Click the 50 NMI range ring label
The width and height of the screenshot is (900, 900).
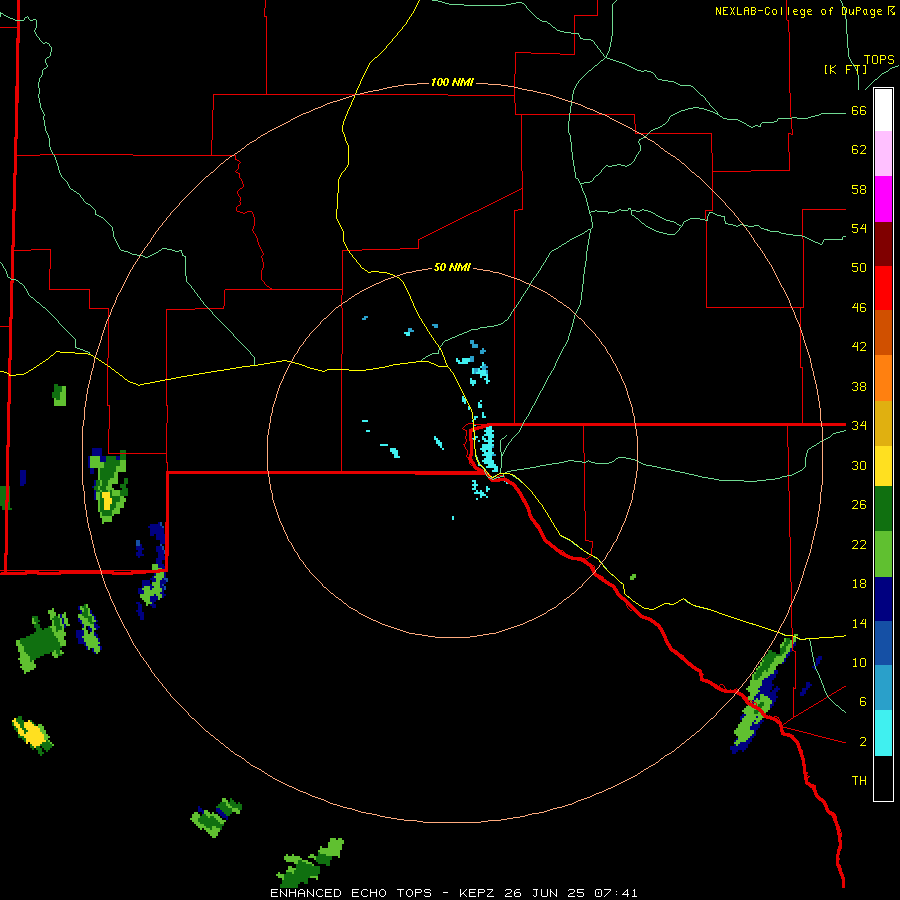[x=452, y=267]
